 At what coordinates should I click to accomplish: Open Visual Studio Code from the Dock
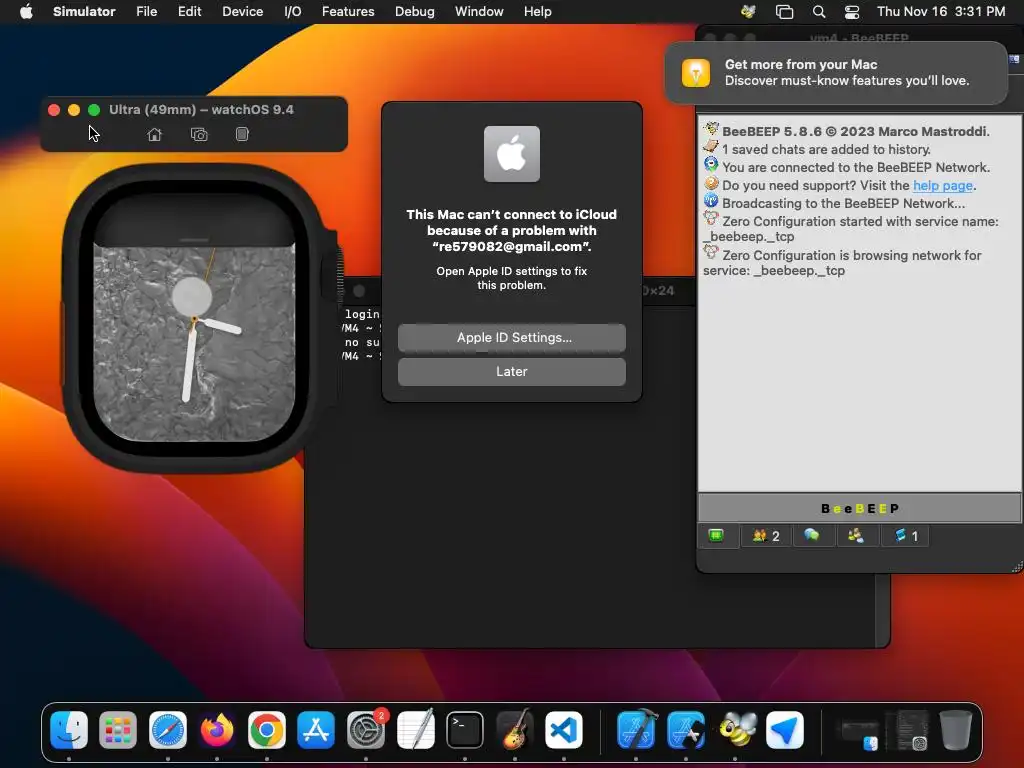[564, 729]
